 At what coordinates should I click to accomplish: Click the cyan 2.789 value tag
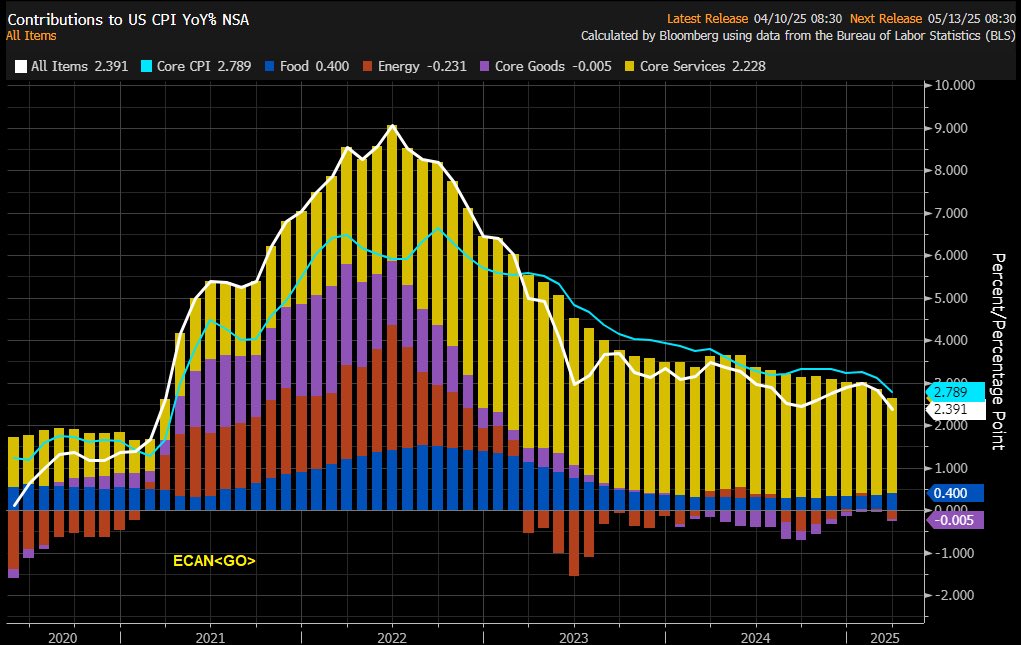click(956, 391)
